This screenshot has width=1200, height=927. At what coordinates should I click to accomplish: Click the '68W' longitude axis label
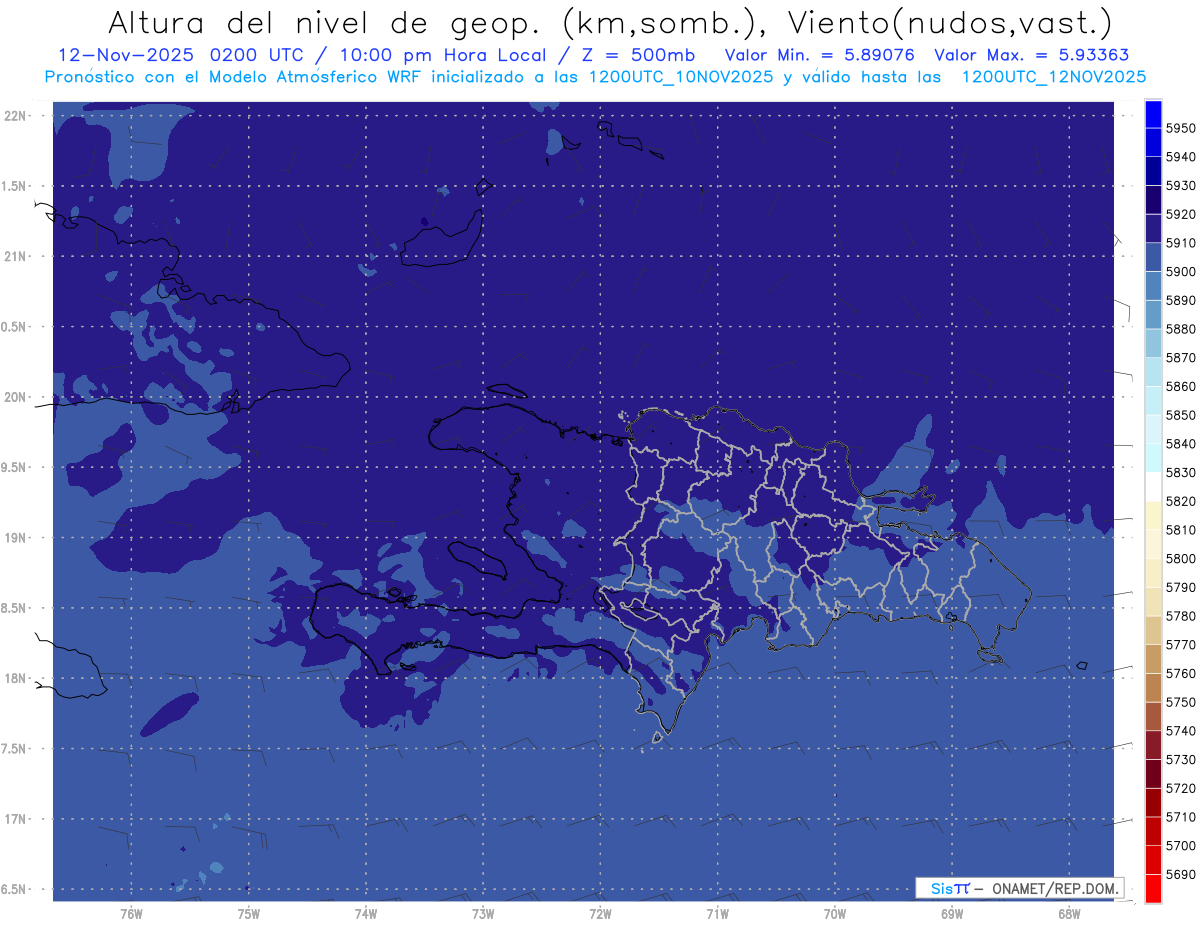[x=1069, y=913]
